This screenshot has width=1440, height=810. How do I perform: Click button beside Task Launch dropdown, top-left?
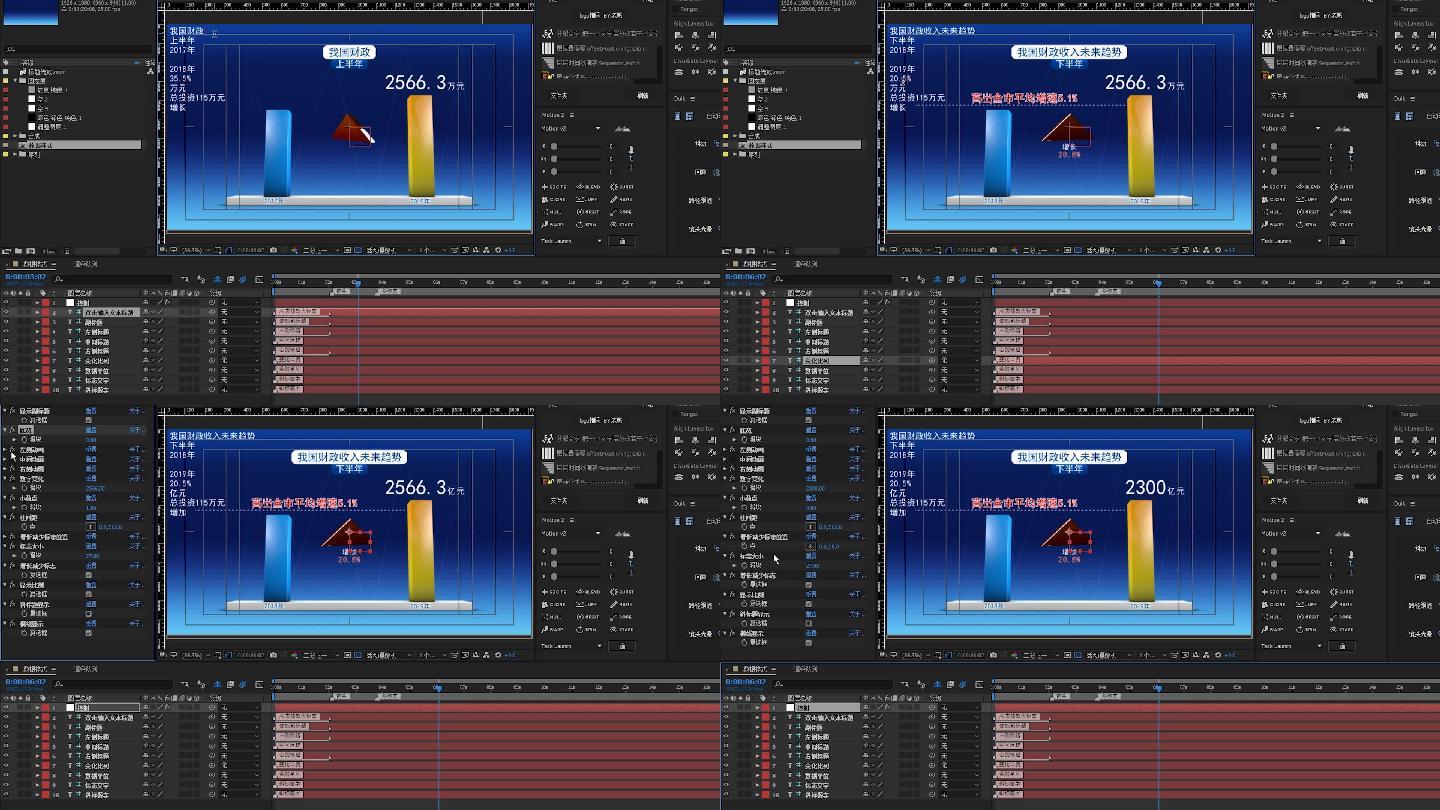622,241
